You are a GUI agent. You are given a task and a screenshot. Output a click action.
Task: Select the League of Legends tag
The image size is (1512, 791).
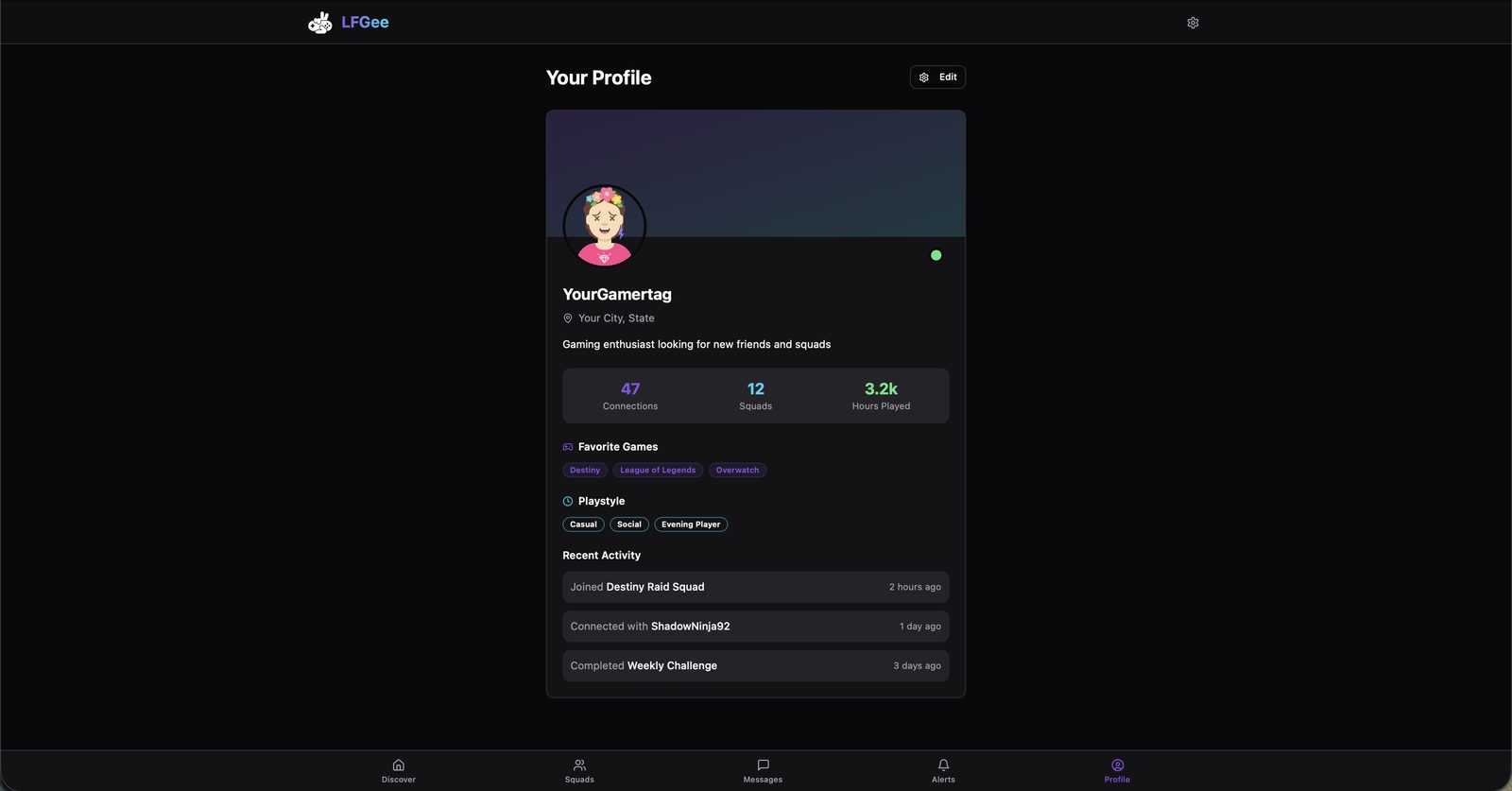(658, 470)
